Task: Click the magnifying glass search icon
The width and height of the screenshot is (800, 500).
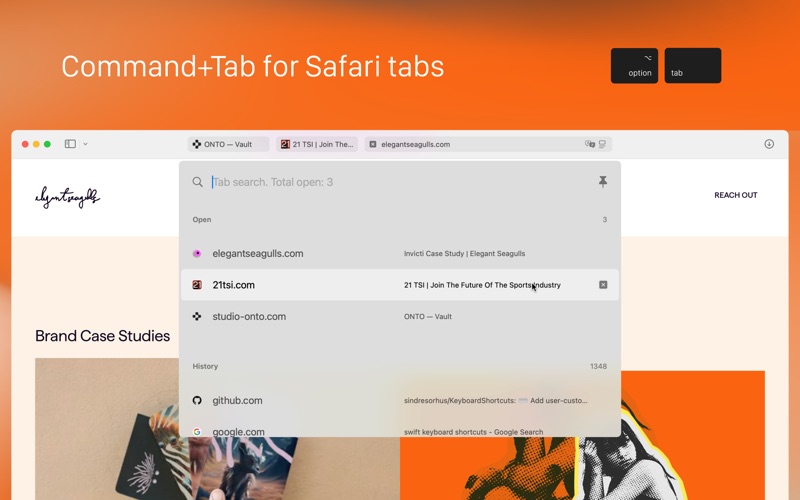Action: 197,182
